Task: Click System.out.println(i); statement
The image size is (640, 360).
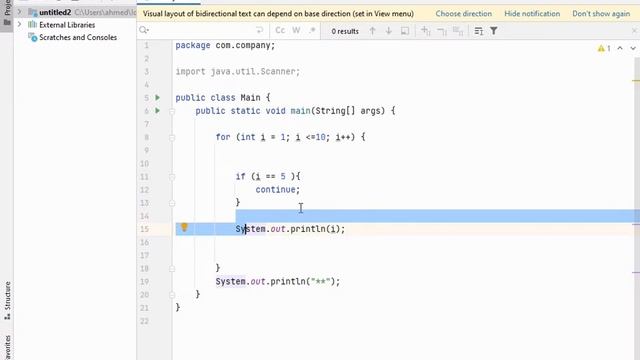Action: pyautogui.click(x=290, y=229)
